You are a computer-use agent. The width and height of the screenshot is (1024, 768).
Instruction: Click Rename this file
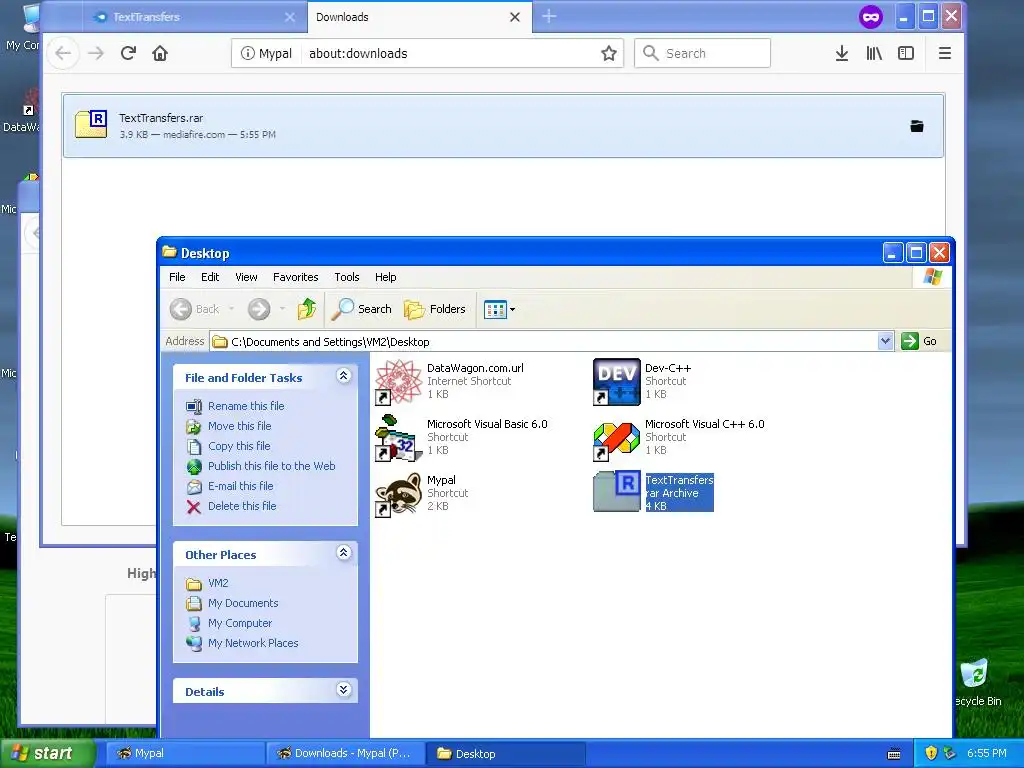tap(246, 406)
